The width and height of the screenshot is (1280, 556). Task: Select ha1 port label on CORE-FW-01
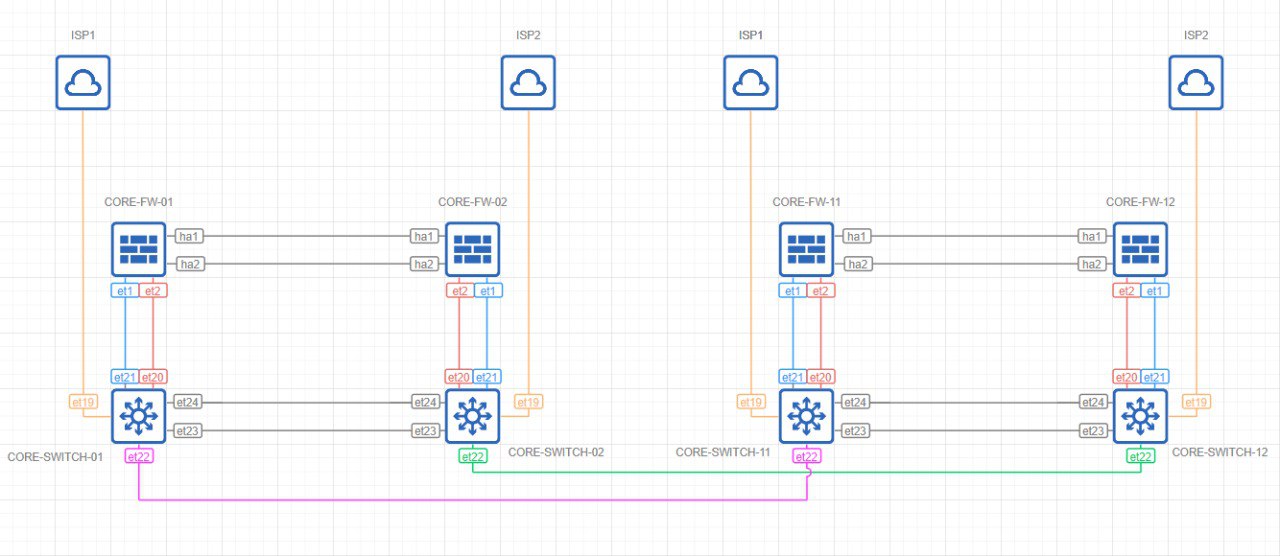(x=188, y=236)
